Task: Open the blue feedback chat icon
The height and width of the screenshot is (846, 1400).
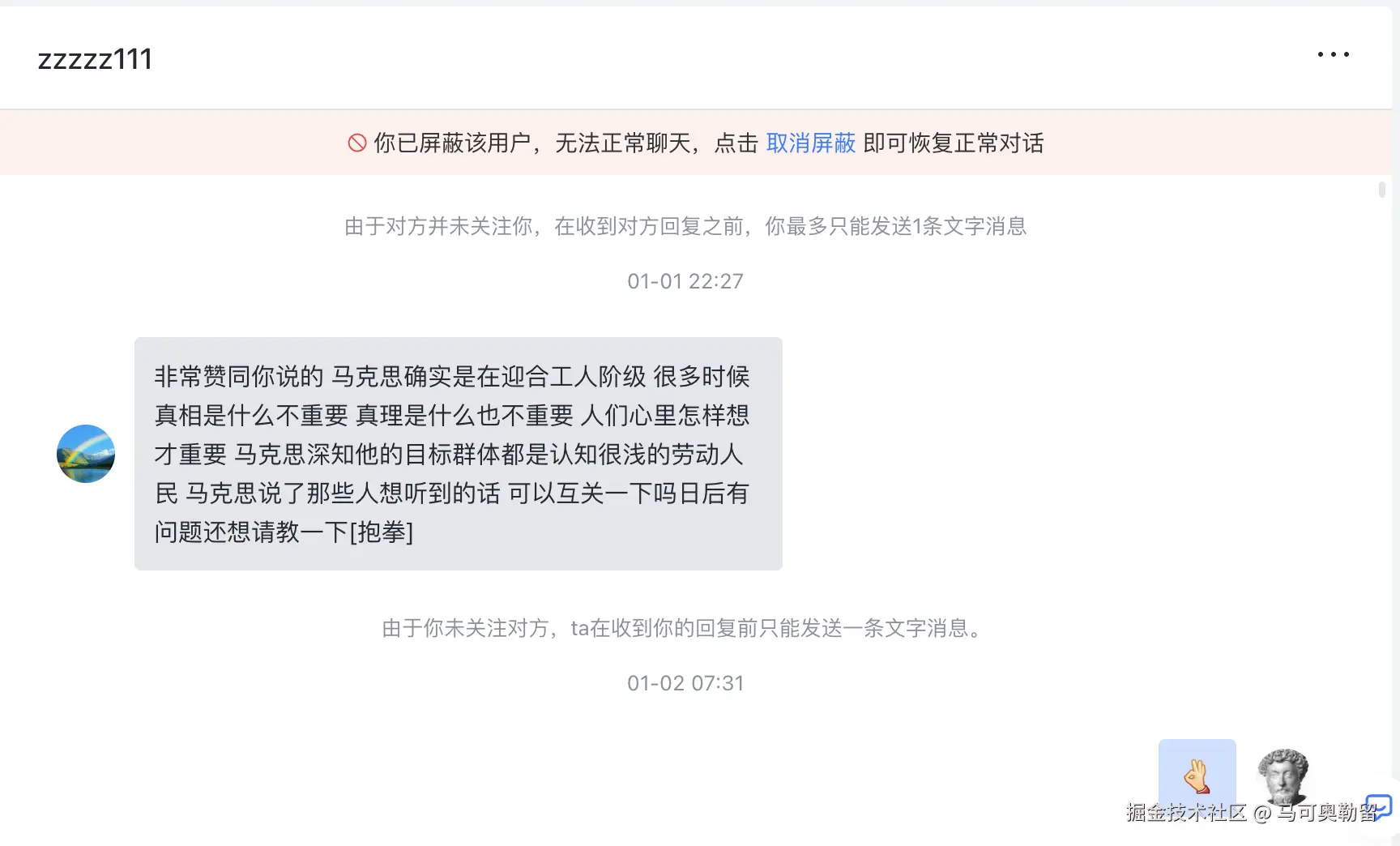Action: coord(1379,806)
